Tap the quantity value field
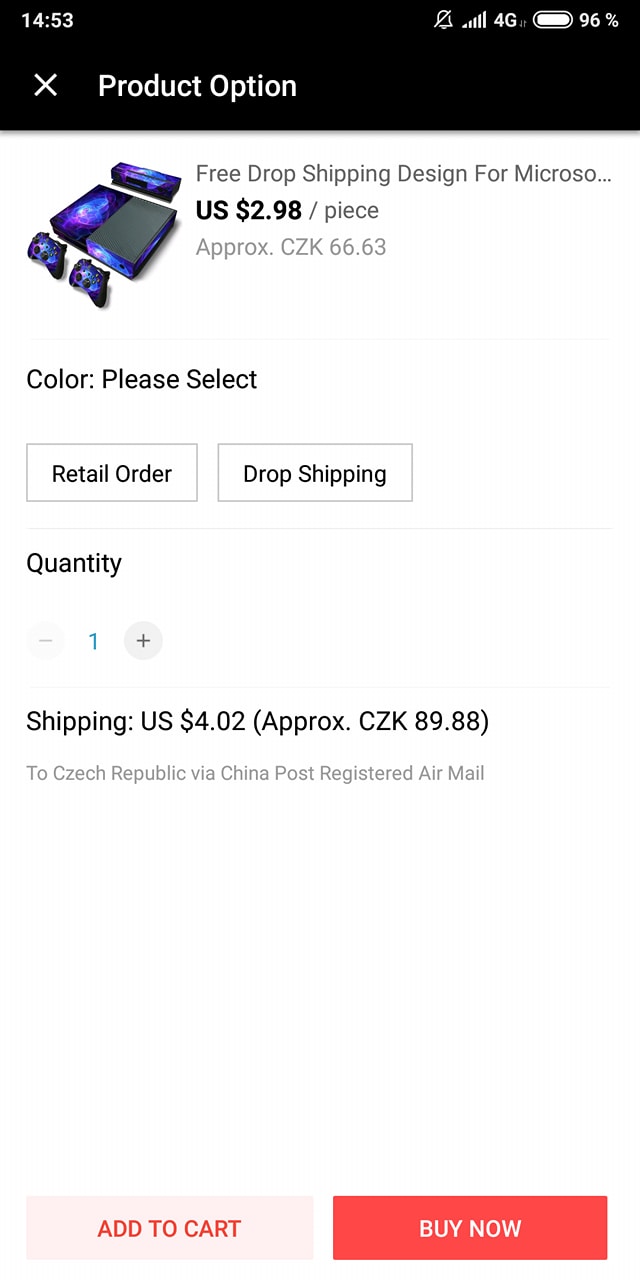 94,641
